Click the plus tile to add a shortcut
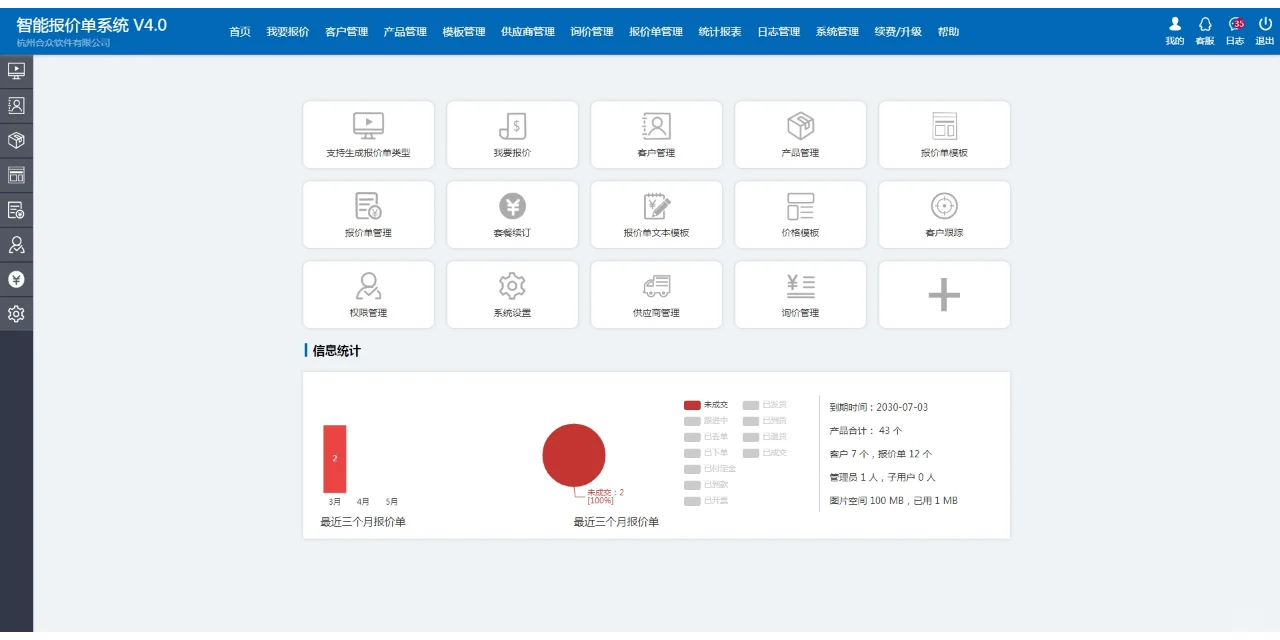 pos(944,294)
